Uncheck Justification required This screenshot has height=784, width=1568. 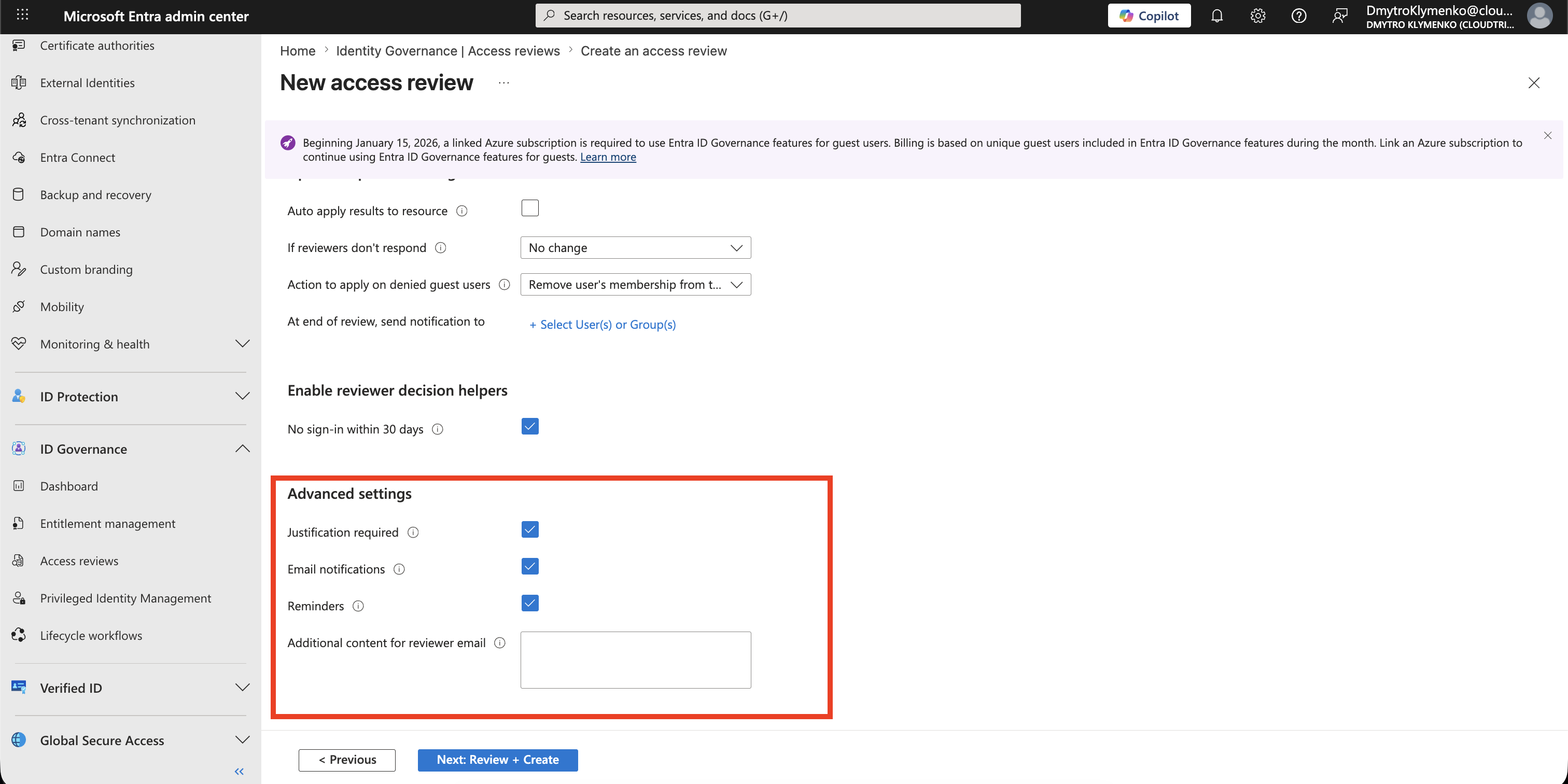pyautogui.click(x=530, y=529)
